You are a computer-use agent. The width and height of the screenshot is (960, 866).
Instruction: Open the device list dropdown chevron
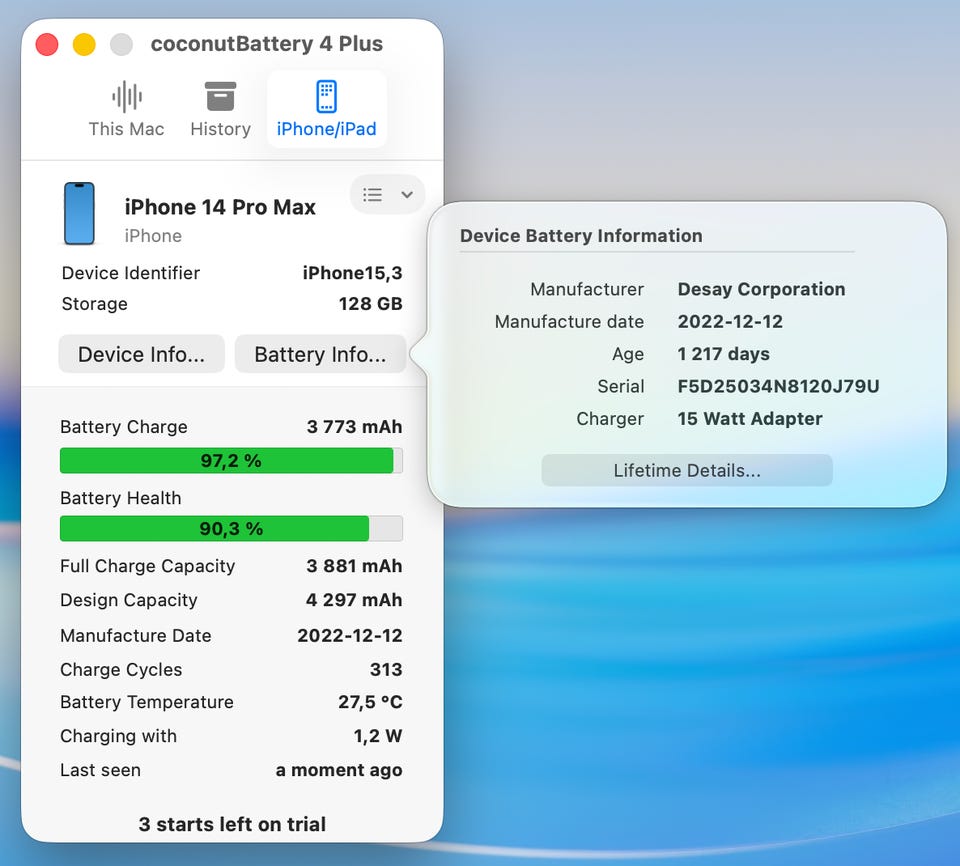point(407,195)
